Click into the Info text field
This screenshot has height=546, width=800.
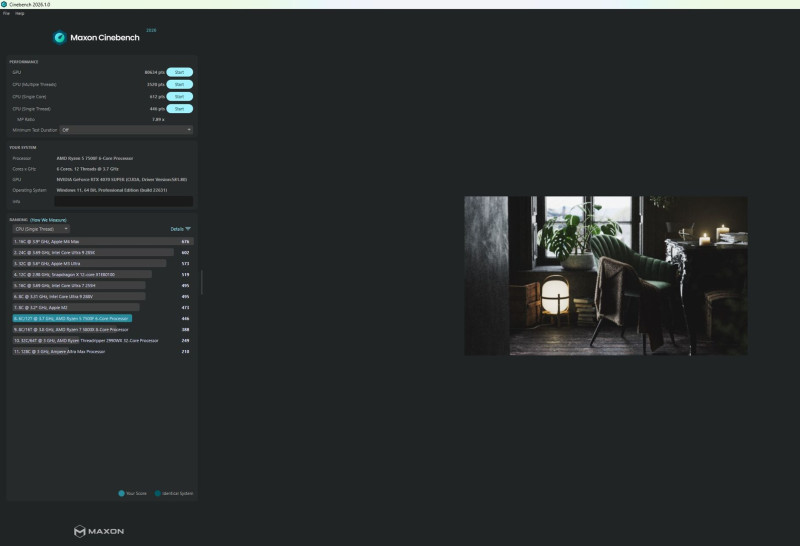[123, 202]
